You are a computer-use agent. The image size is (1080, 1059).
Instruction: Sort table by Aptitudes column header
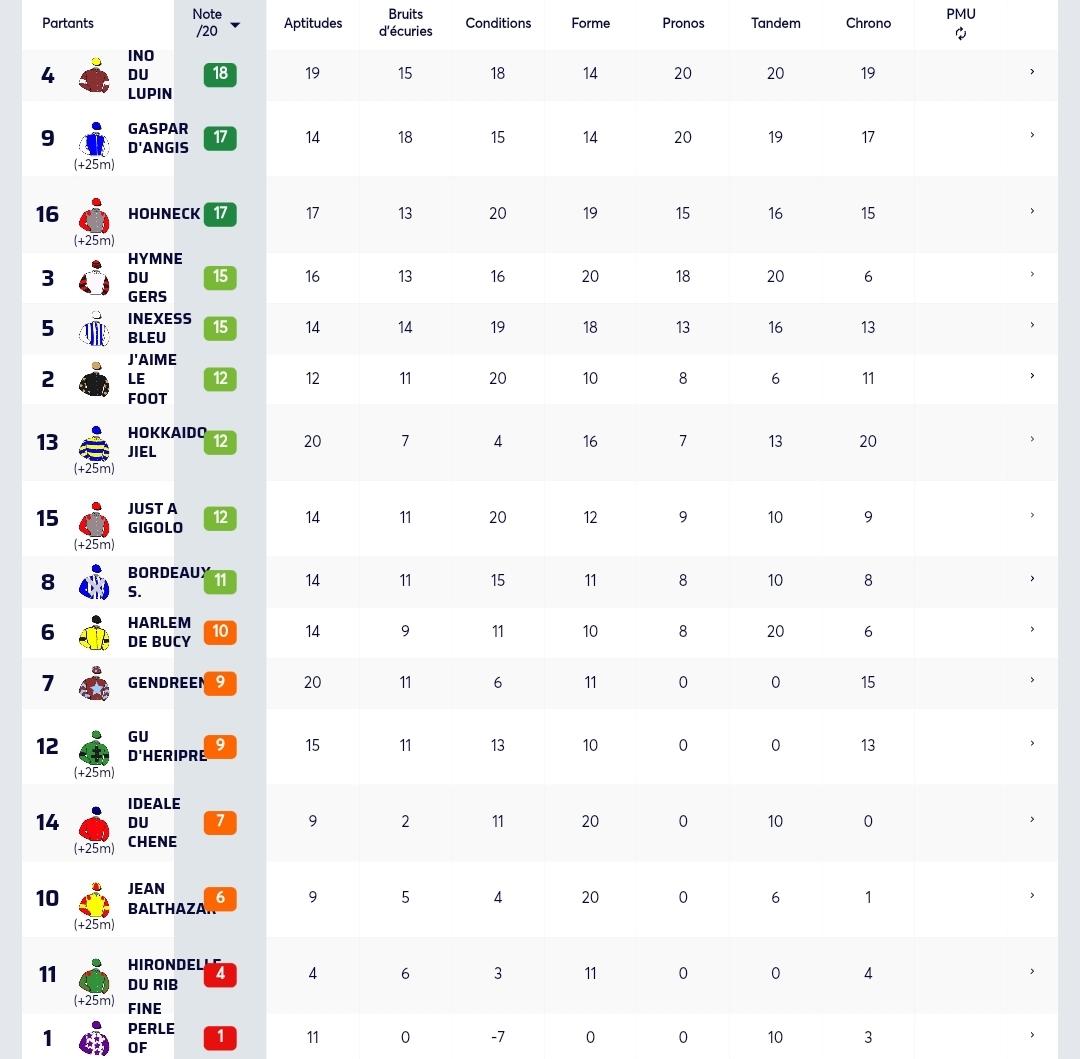pos(313,23)
